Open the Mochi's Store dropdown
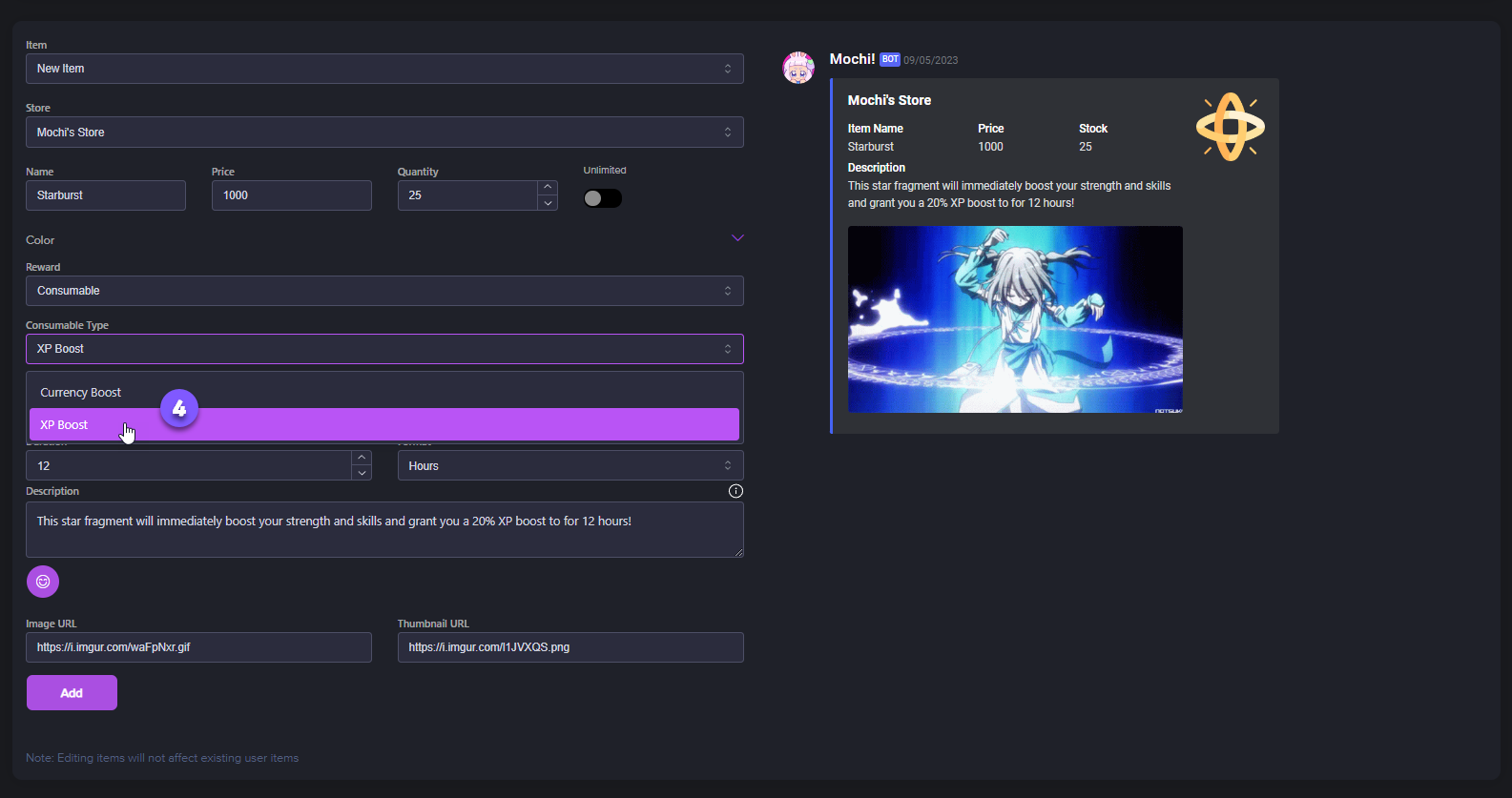 pos(384,133)
